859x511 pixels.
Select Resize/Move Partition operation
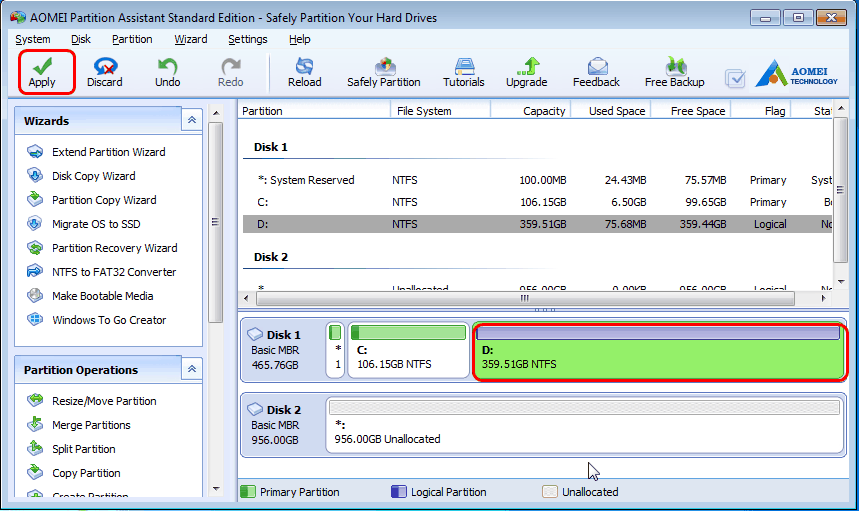[104, 401]
